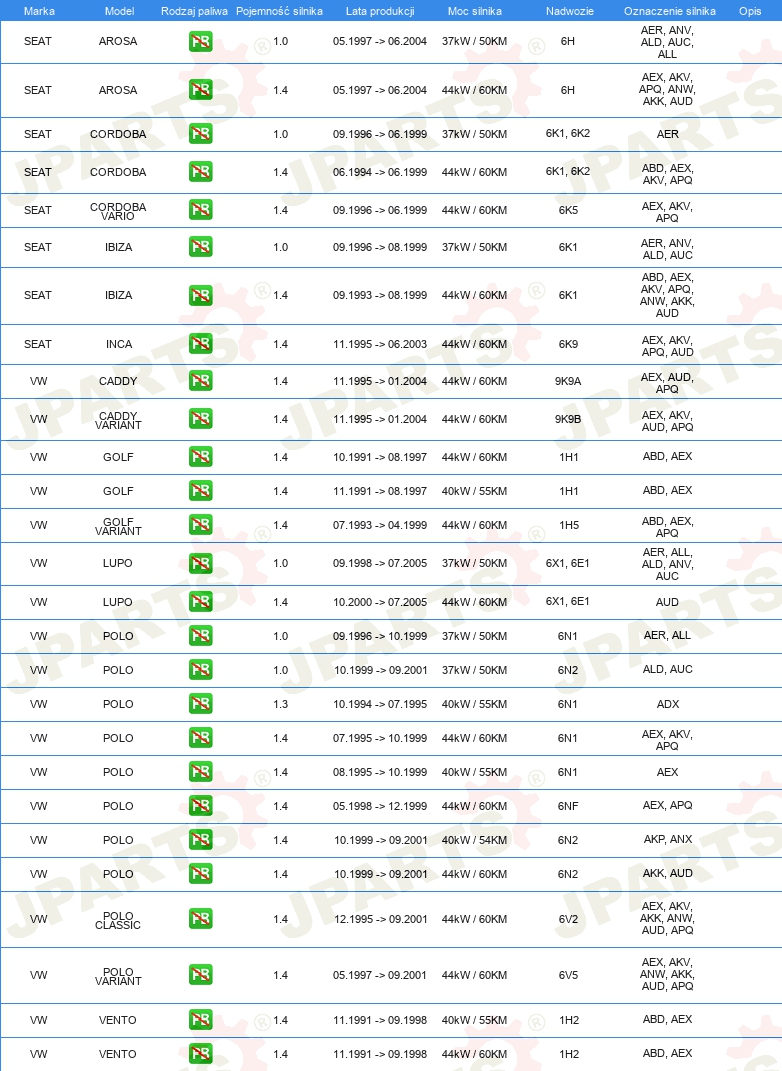The image size is (782, 1071).
Task: Click fuel icon in SEAT CORDOBA 1.4 row
Action: click(201, 171)
